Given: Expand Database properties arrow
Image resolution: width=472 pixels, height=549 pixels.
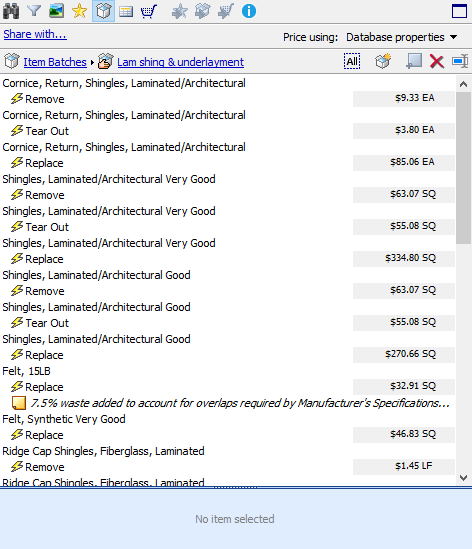Looking at the screenshot, I should coord(454,37).
